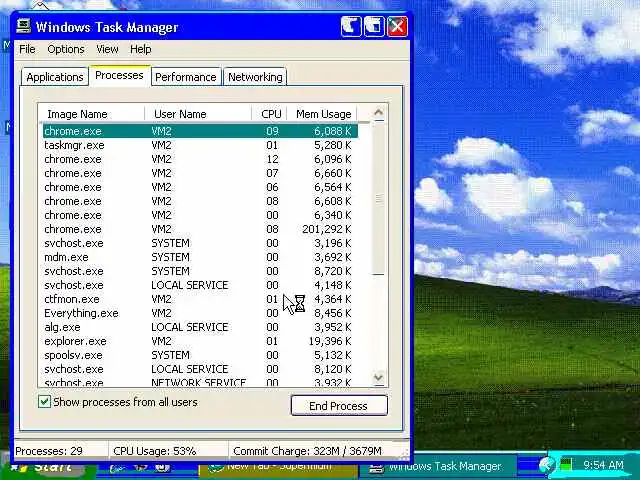640x480 pixels.
Task: Select the ctfmon.exe process row
Action: point(200,299)
